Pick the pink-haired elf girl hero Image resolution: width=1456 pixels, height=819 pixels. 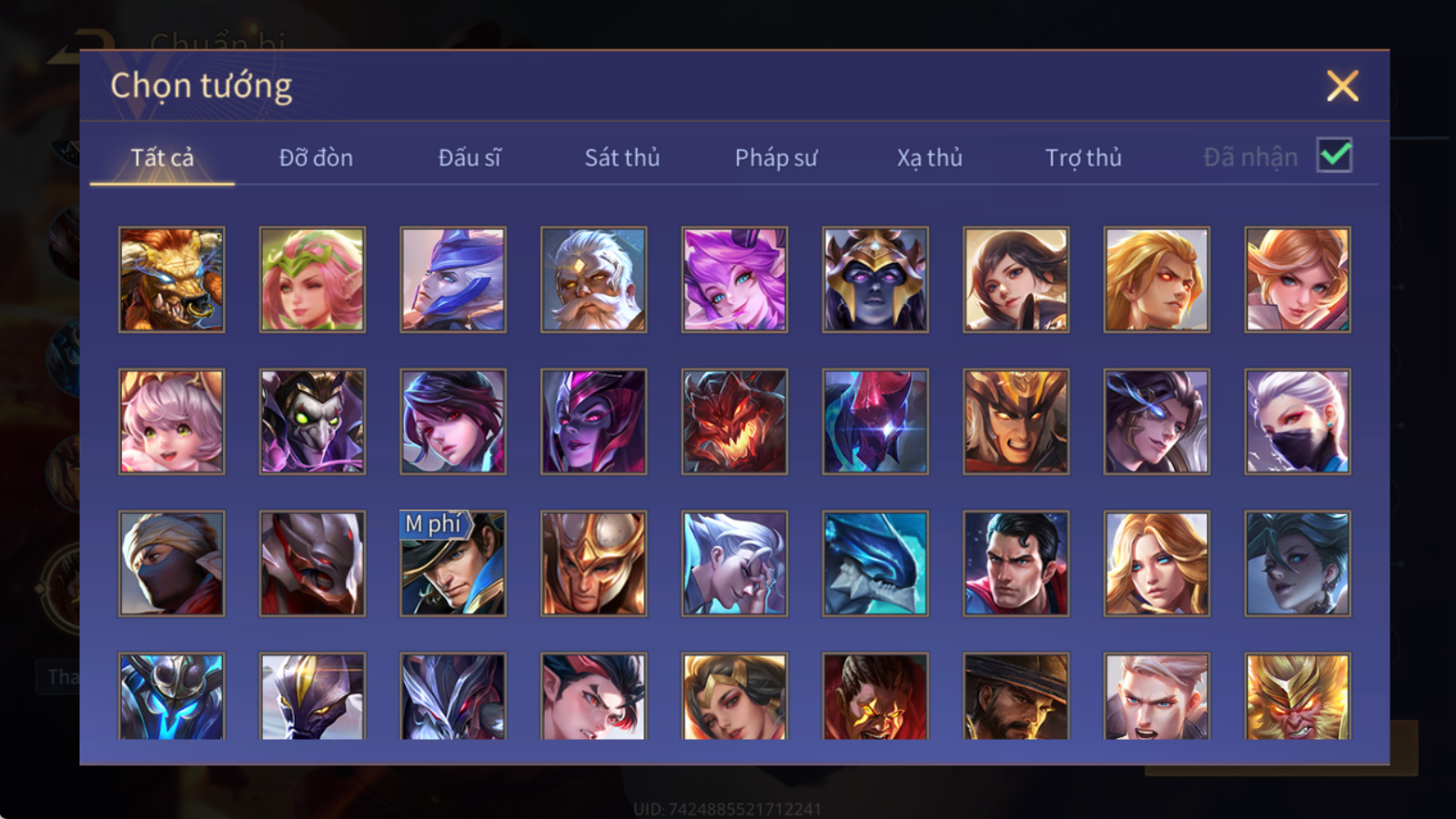[312, 279]
